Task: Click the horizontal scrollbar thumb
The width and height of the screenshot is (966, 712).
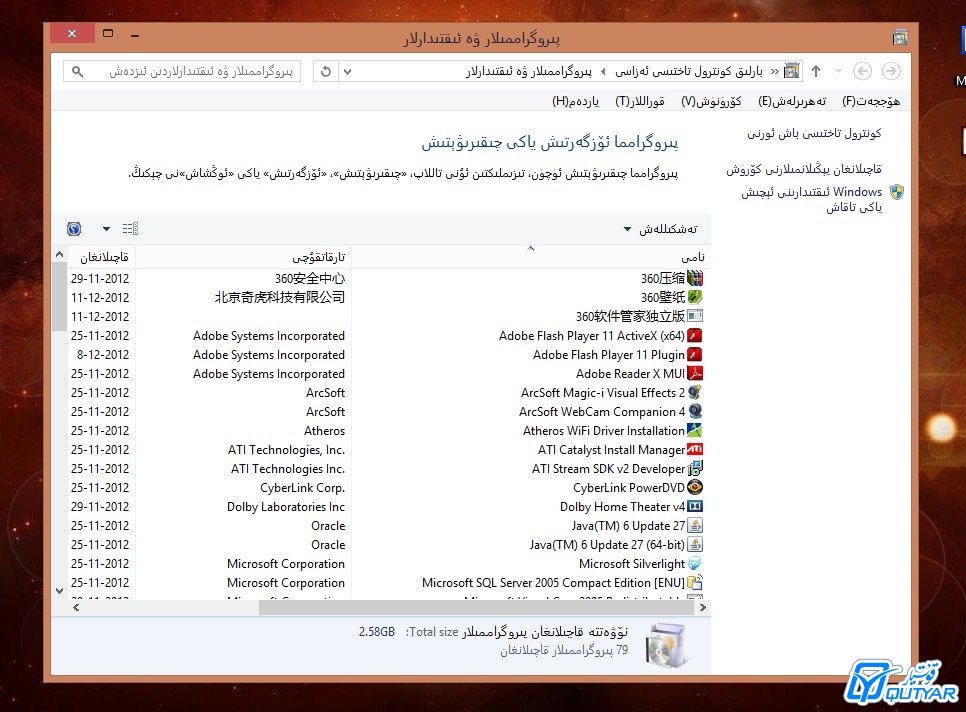Action: click(476, 607)
